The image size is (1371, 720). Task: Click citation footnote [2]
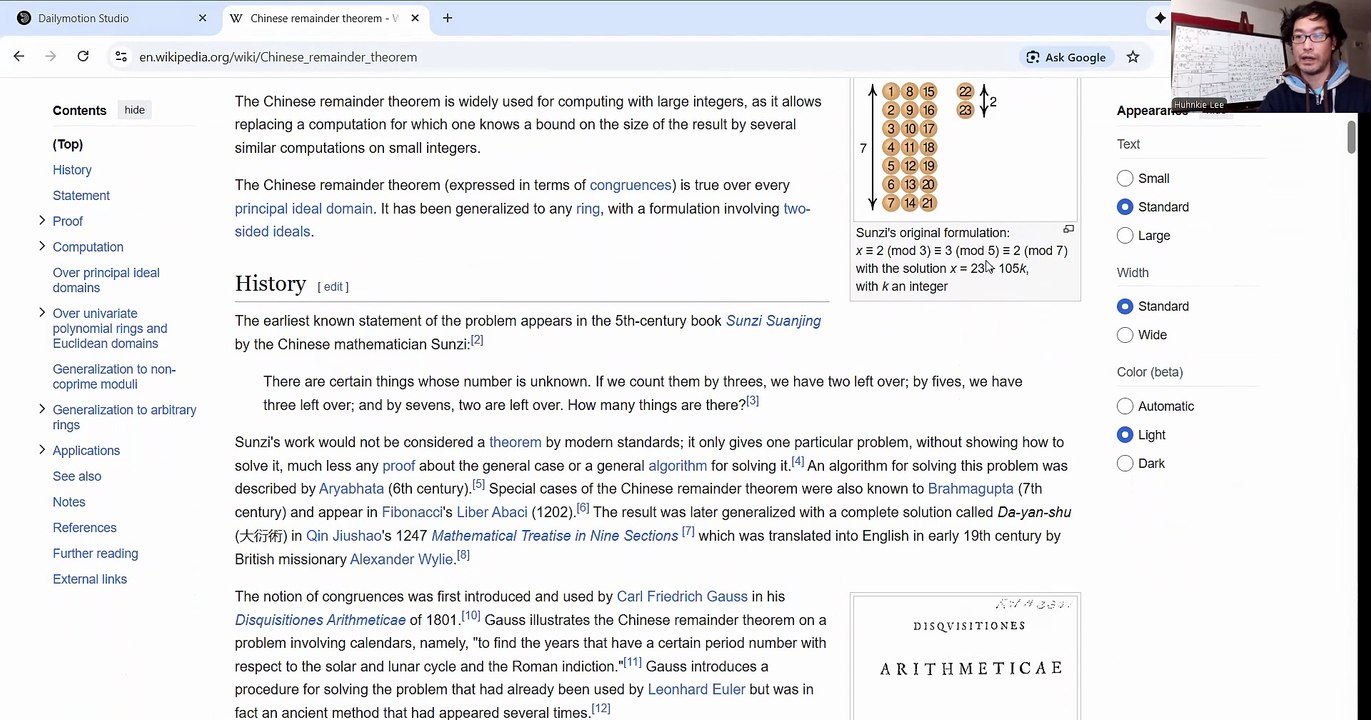coord(477,340)
